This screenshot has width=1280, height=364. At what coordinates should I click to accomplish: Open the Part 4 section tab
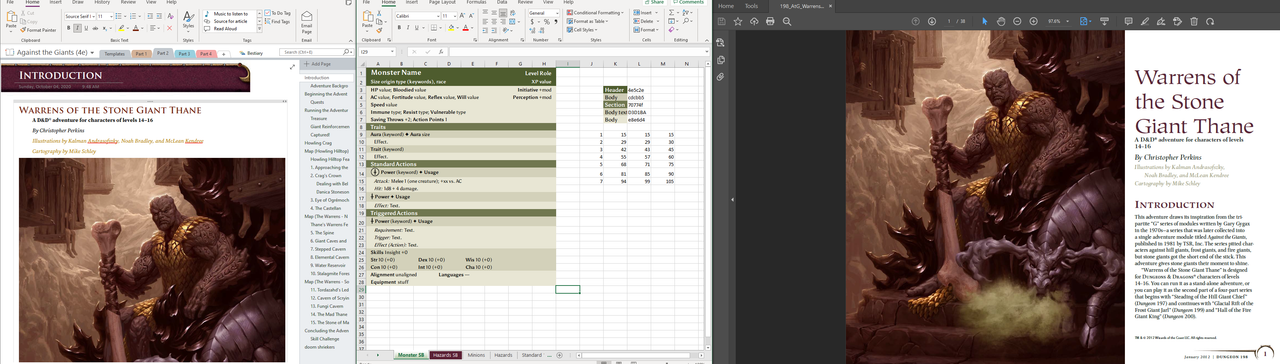tap(206, 53)
